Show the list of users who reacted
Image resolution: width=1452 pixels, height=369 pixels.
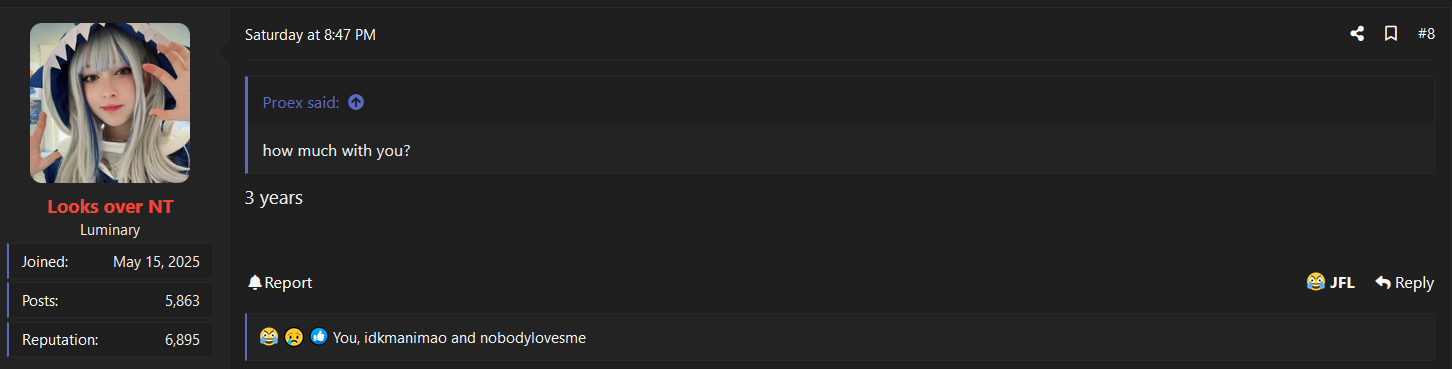pyautogui.click(x=459, y=338)
